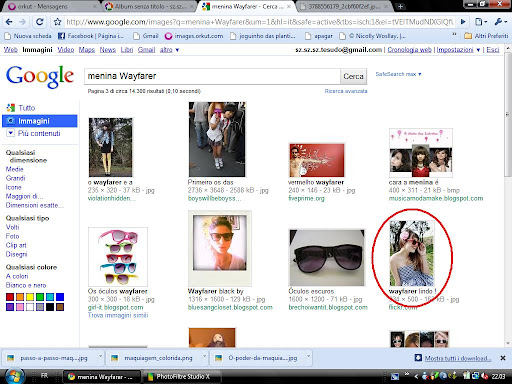512x384 pixels.
Task: Go back with the browser back arrow
Action: click(x=9, y=22)
